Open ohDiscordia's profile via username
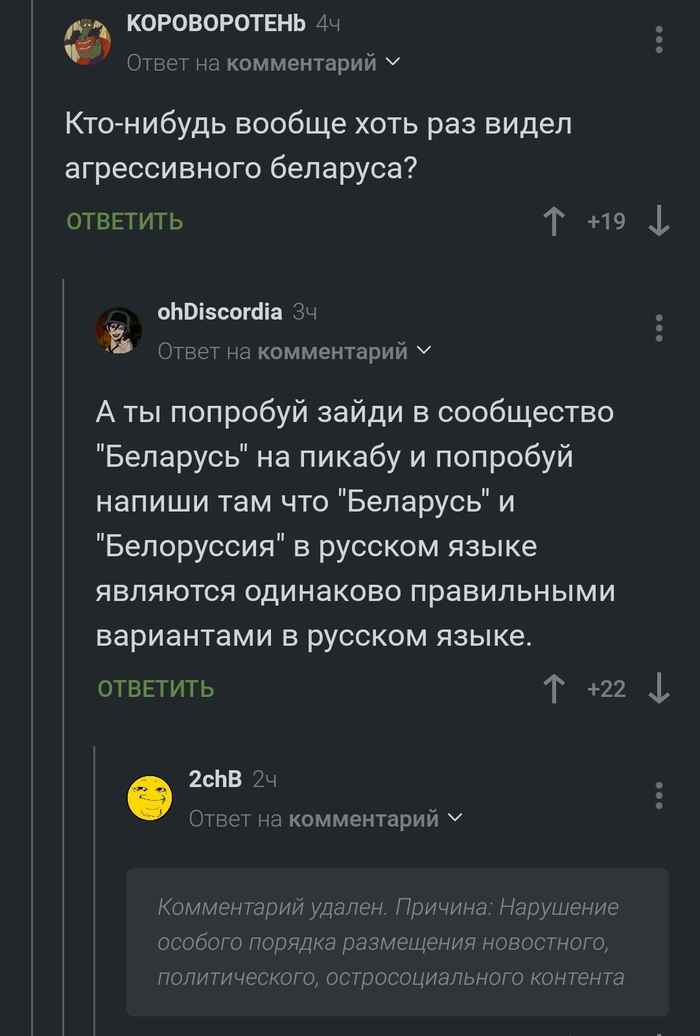Viewport: 700px width, 1036px height. click(219, 313)
